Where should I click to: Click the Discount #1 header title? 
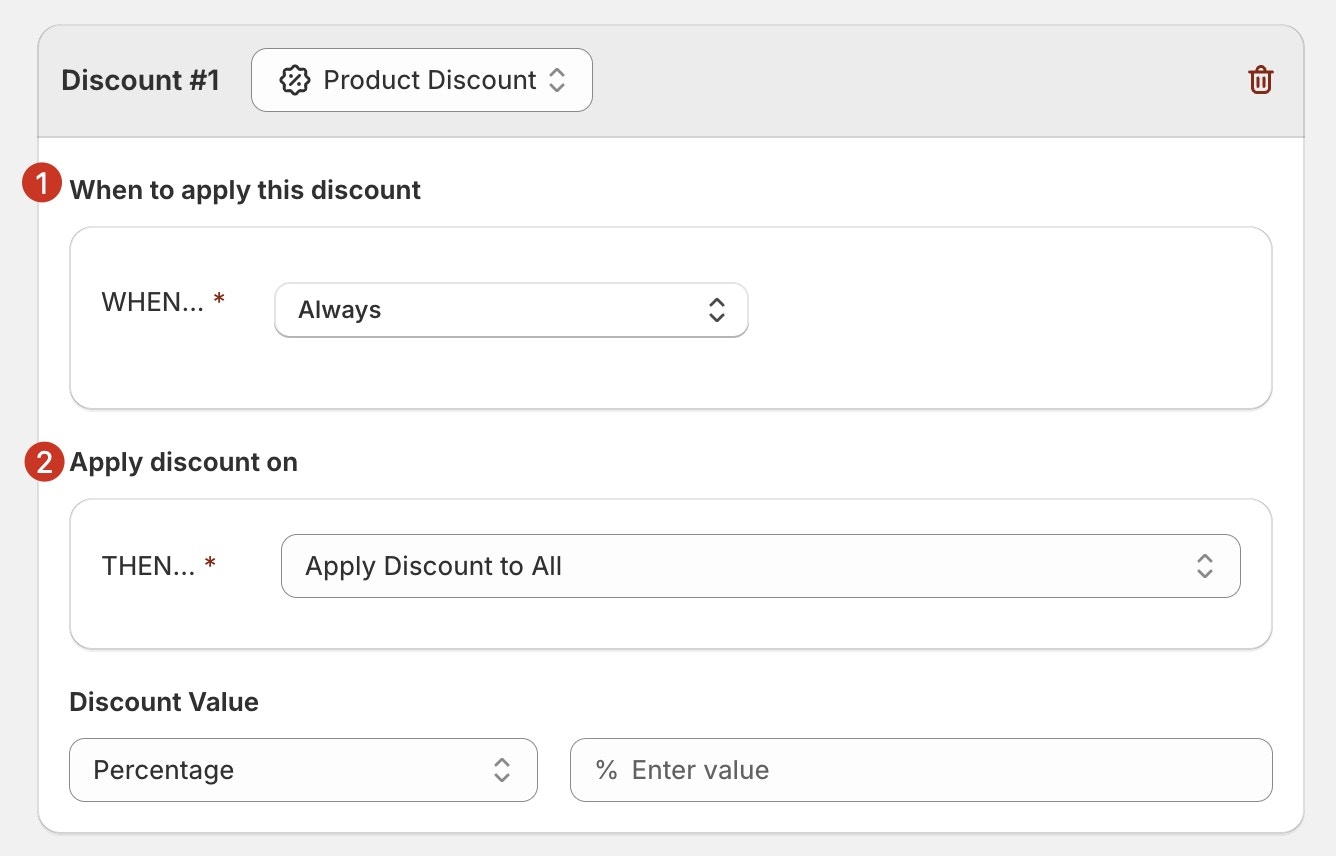(140, 80)
